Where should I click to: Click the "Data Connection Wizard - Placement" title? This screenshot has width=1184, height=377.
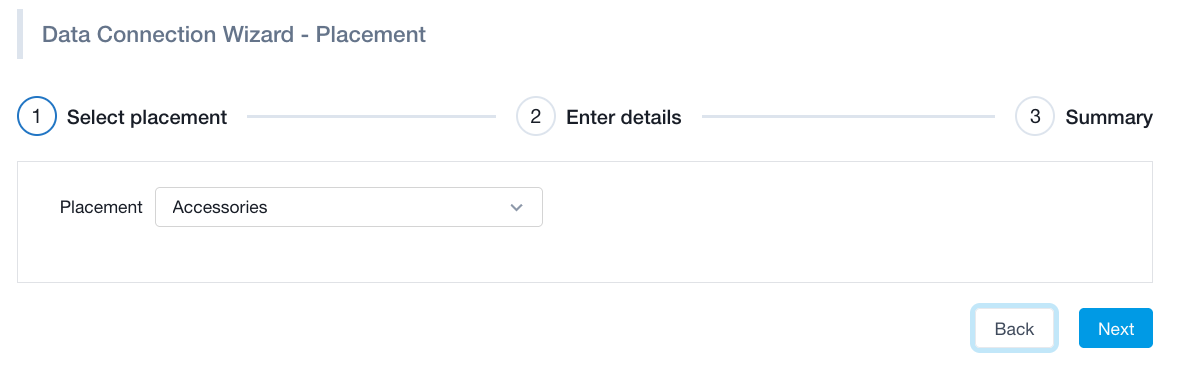click(x=234, y=34)
